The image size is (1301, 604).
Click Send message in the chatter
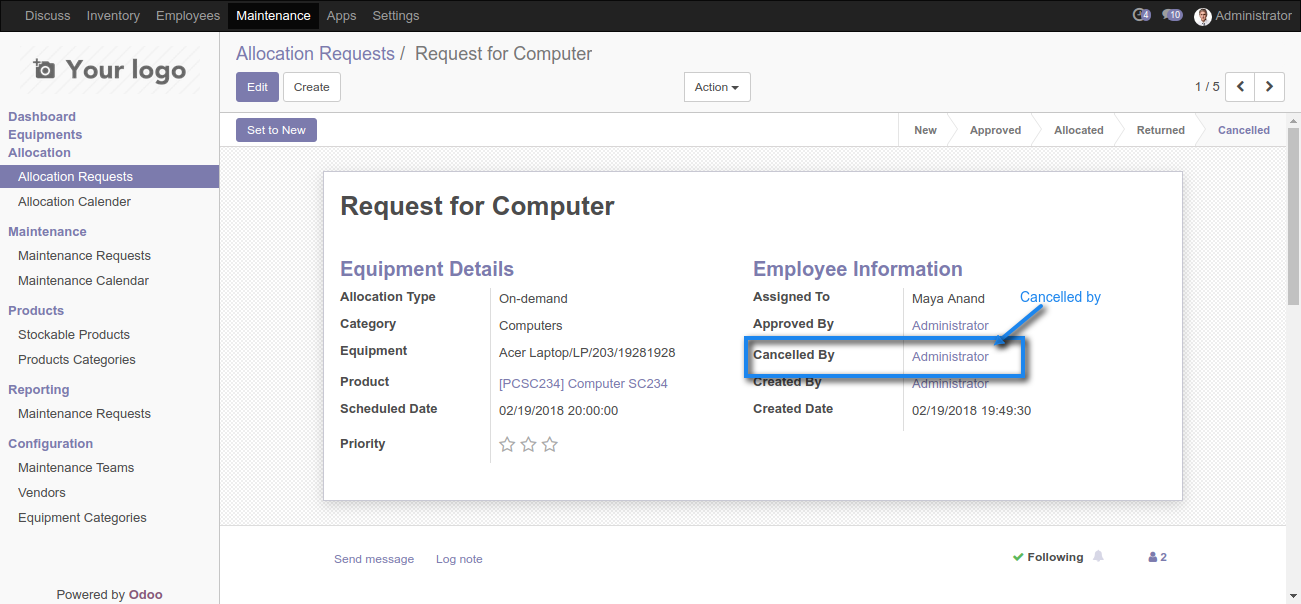pos(374,559)
